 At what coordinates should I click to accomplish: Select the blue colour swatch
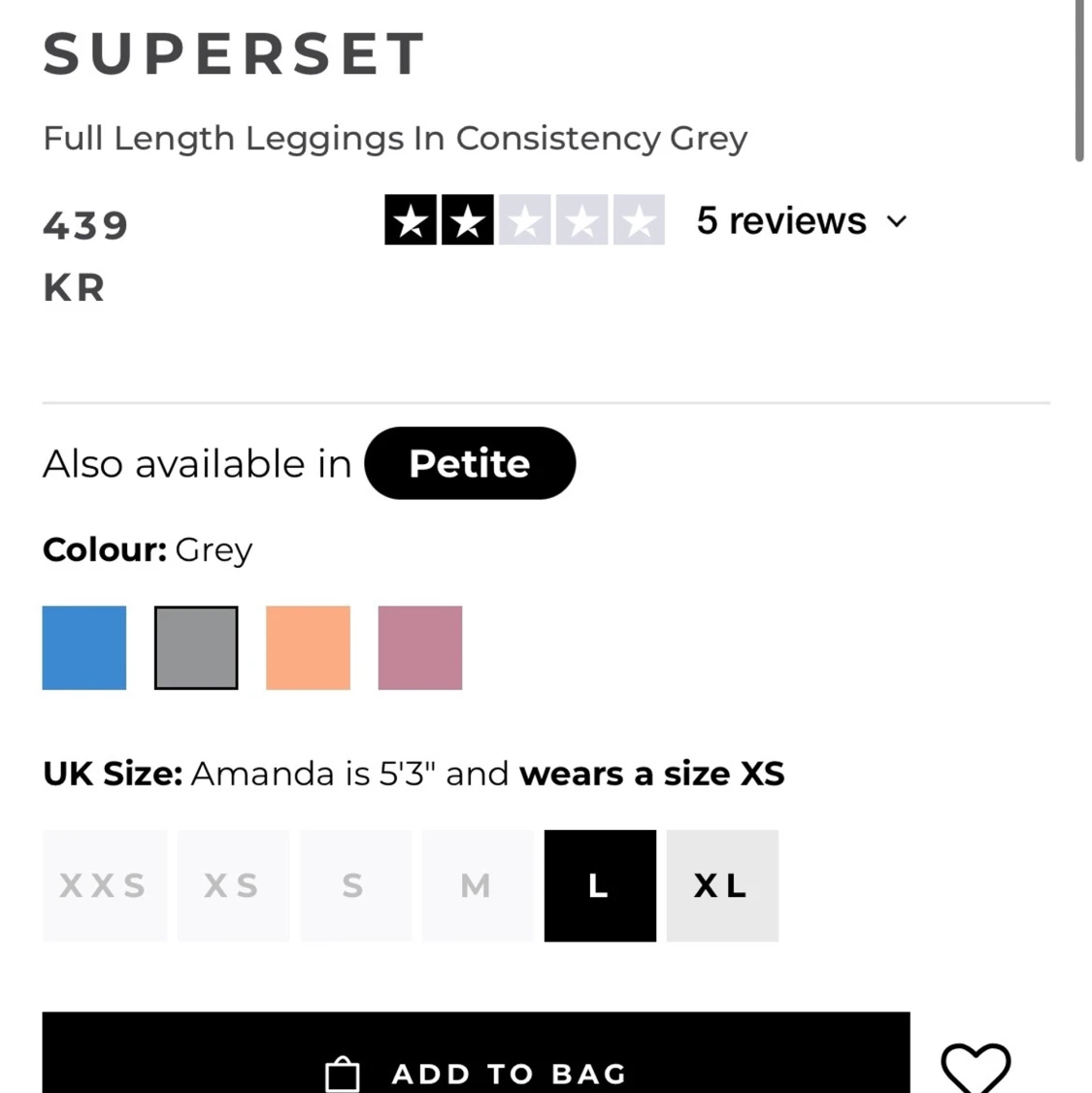pyautogui.click(x=84, y=647)
